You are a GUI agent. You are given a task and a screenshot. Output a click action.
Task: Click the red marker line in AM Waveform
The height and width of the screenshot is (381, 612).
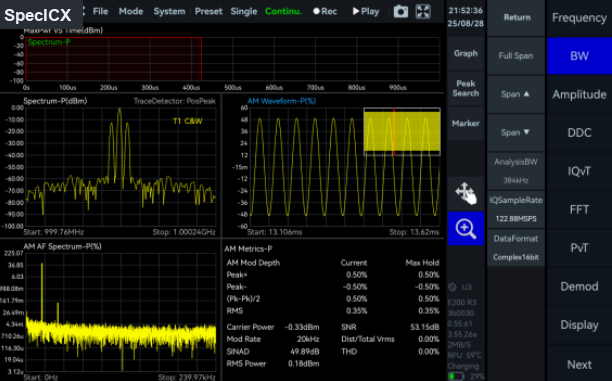(394, 132)
